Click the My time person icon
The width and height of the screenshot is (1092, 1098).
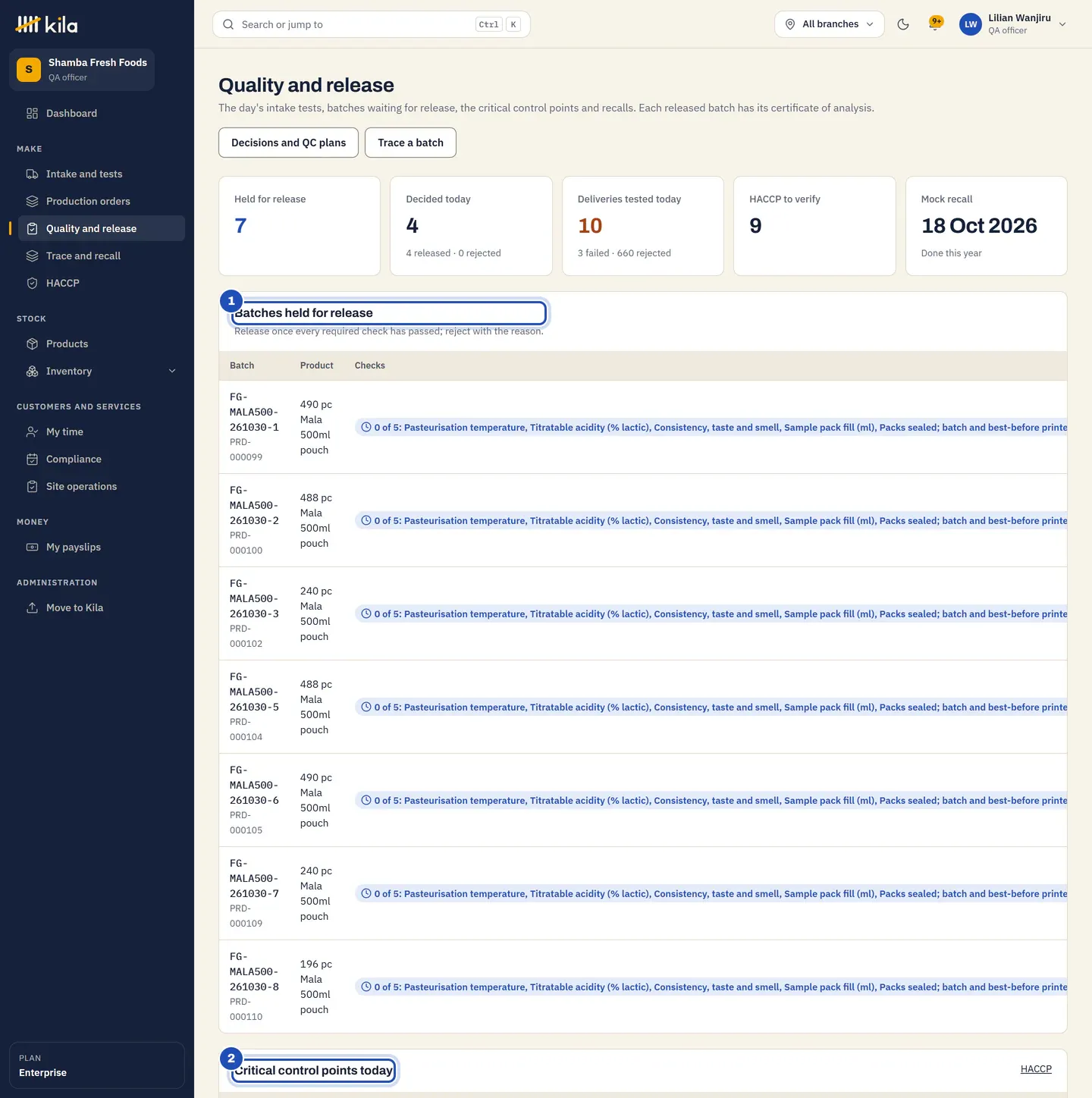pos(32,431)
